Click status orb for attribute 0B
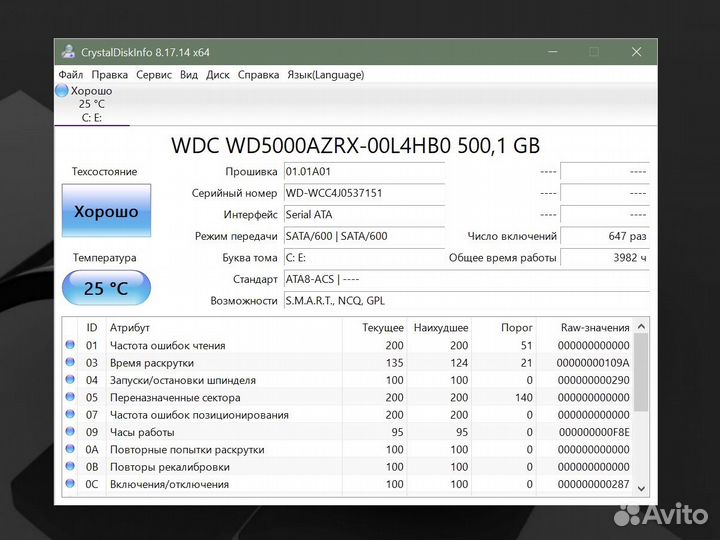Image resolution: width=720 pixels, height=540 pixels. [70, 466]
